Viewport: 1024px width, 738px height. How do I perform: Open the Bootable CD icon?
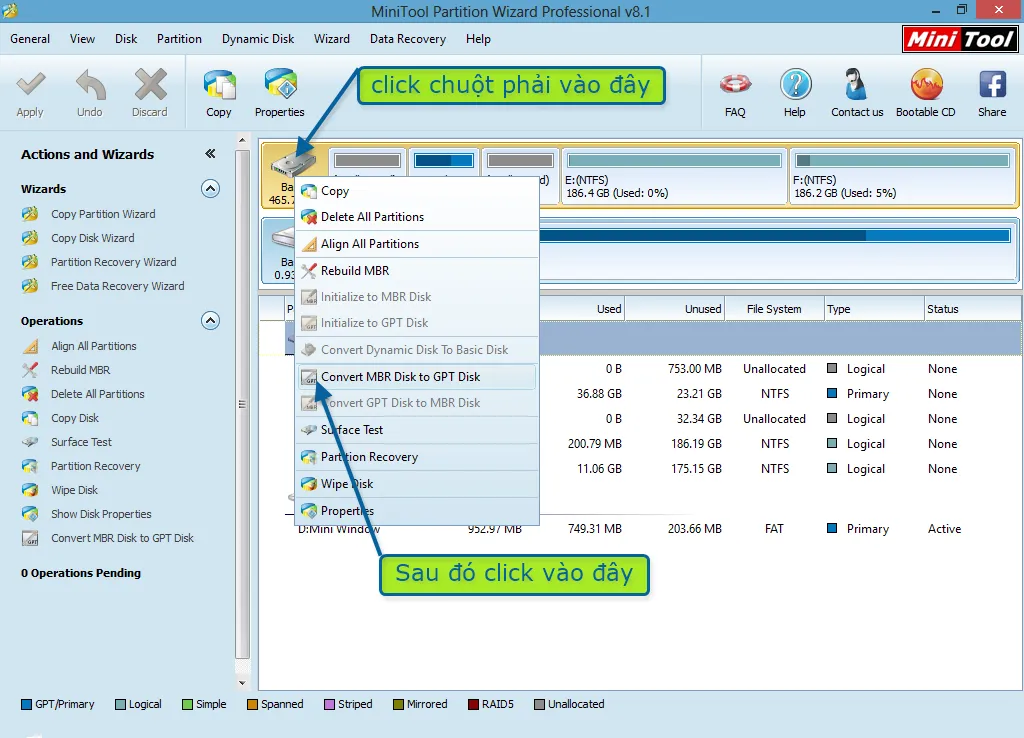[x=926, y=85]
